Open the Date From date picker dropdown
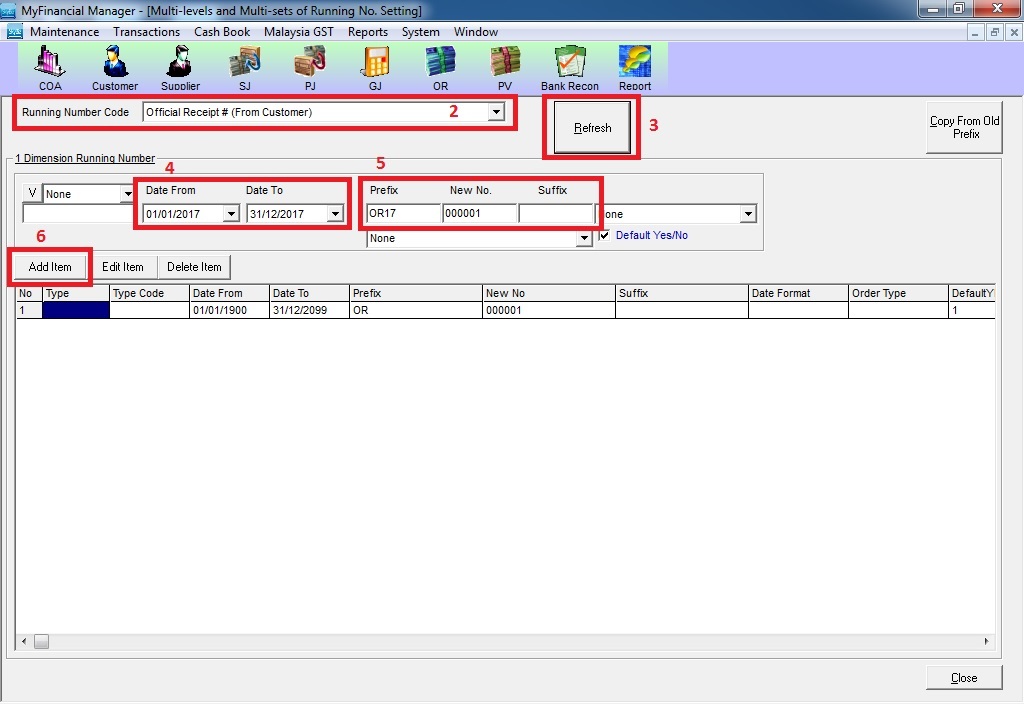Viewport: 1024px width, 704px height. [x=231, y=214]
